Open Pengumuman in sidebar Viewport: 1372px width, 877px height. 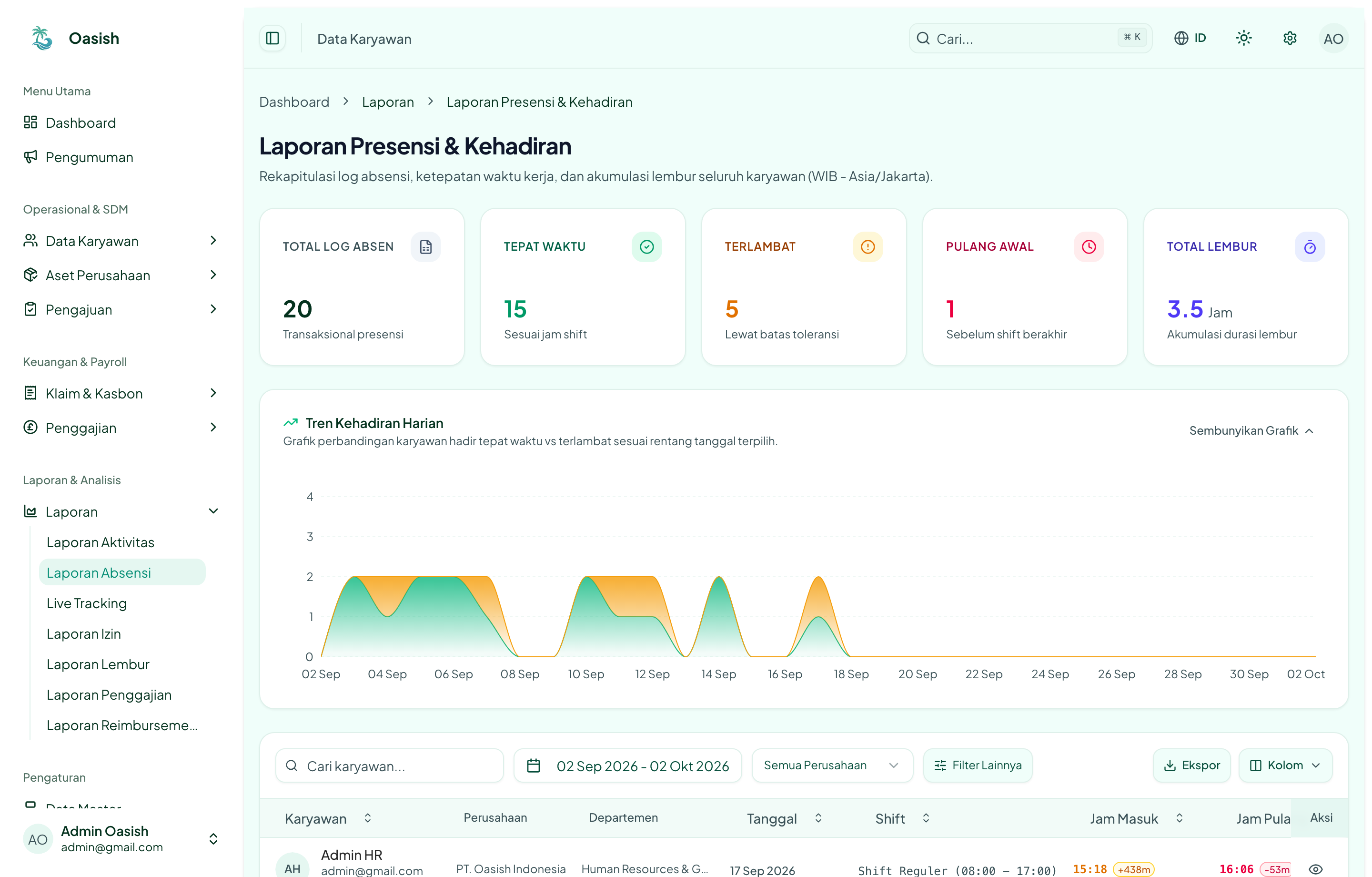[x=121, y=157]
